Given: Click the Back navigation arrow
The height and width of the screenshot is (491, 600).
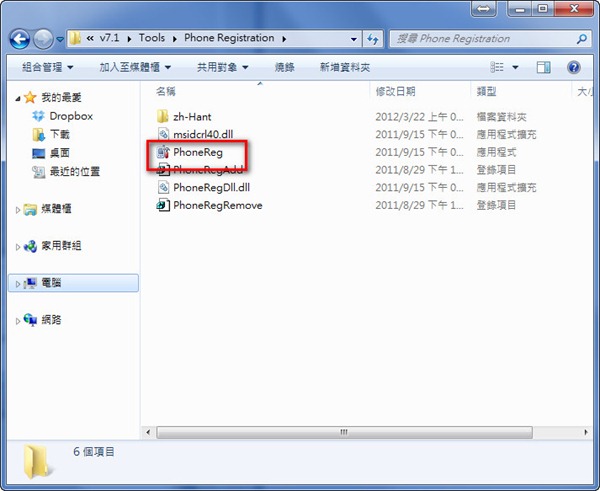Looking at the screenshot, I should 20,39.
